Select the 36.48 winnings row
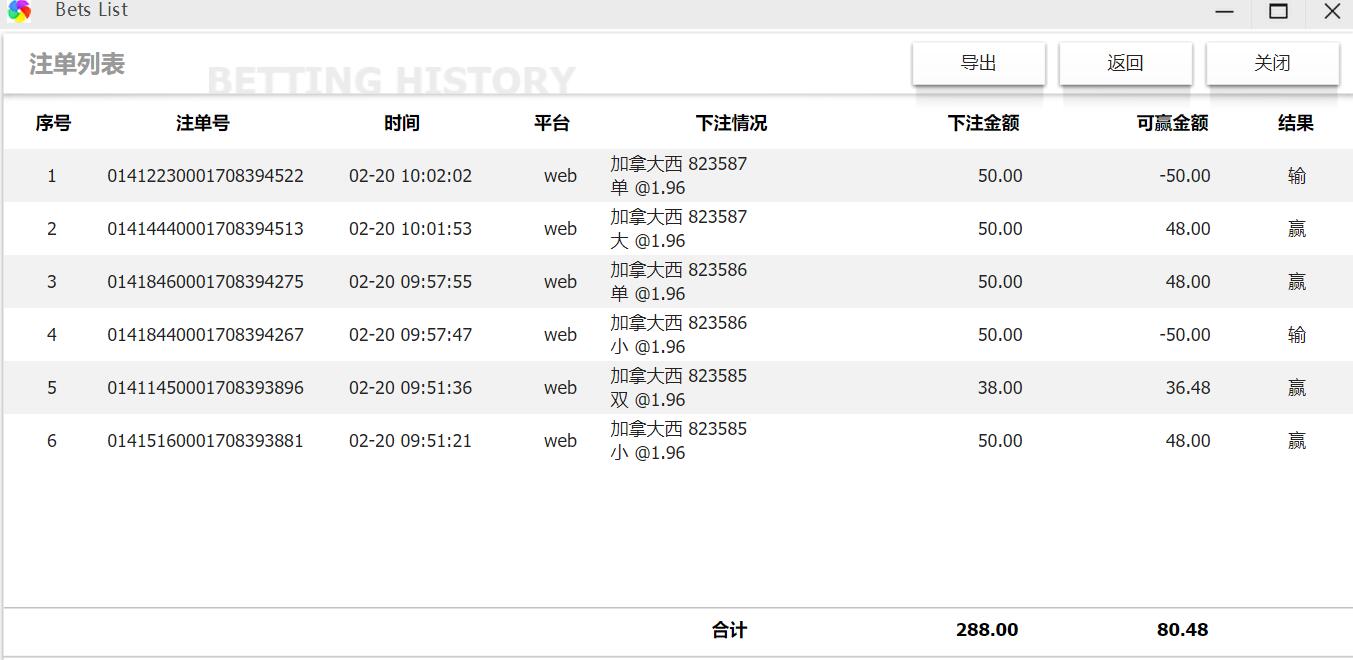Image resolution: width=1353 pixels, height=660 pixels. (x=1188, y=388)
